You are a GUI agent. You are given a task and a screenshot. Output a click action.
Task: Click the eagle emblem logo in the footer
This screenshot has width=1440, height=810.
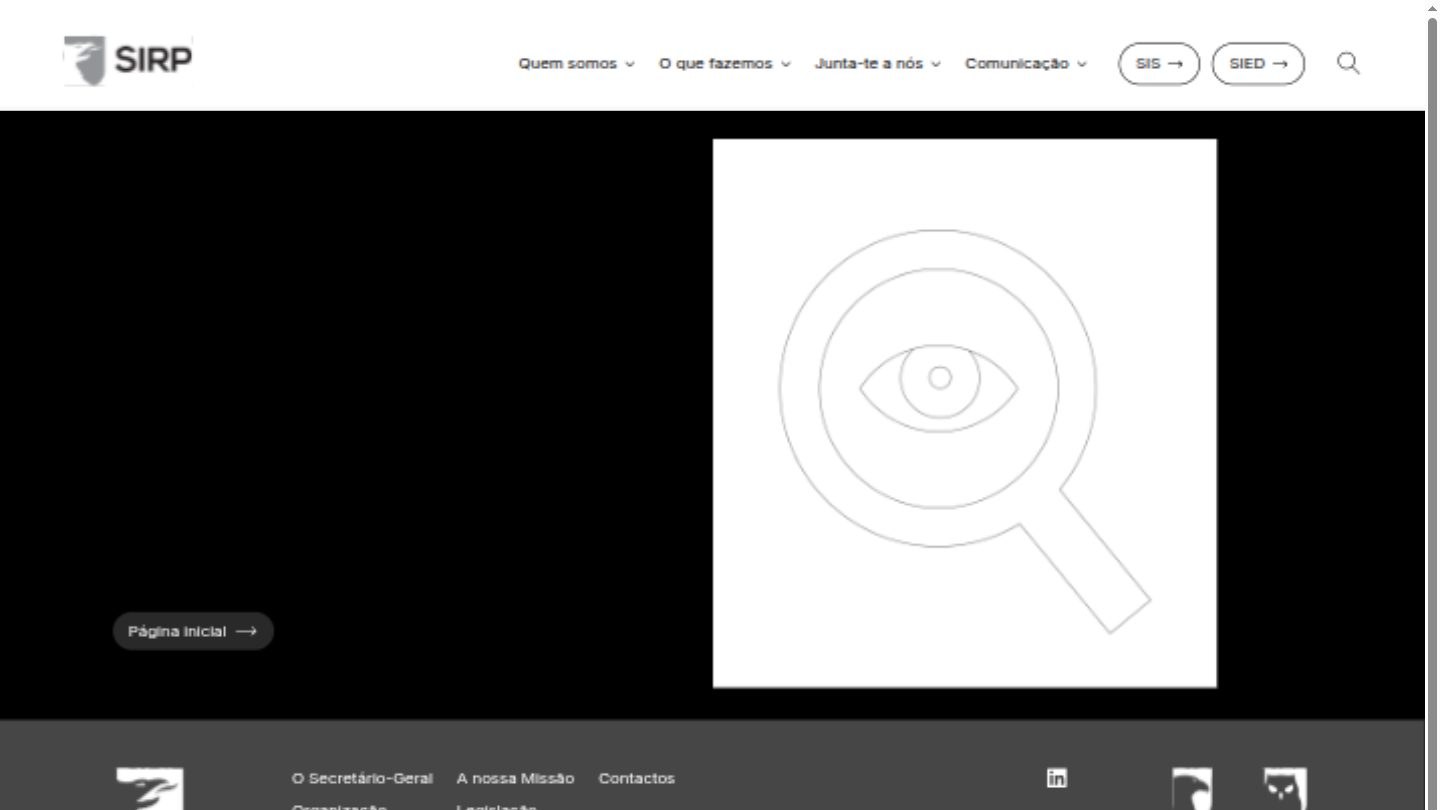coord(1192,789)
